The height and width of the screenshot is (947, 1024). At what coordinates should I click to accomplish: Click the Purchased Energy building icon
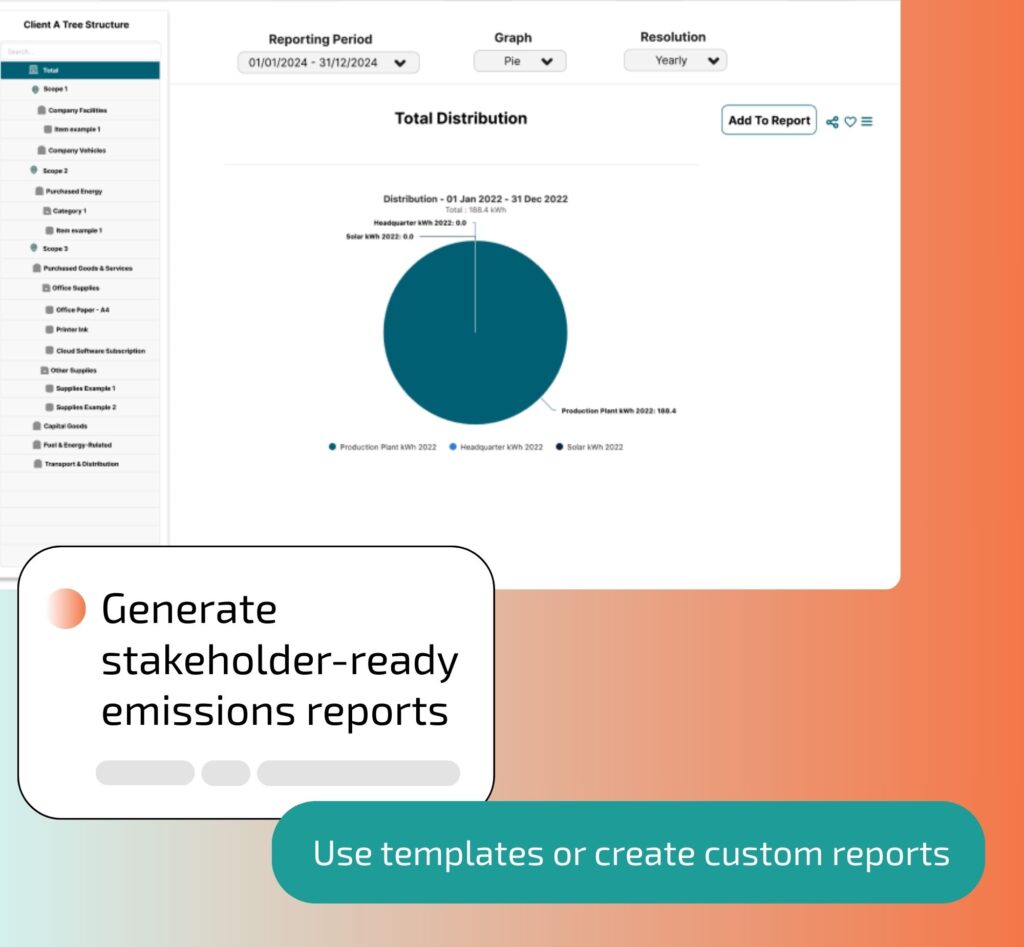[38, 191]
